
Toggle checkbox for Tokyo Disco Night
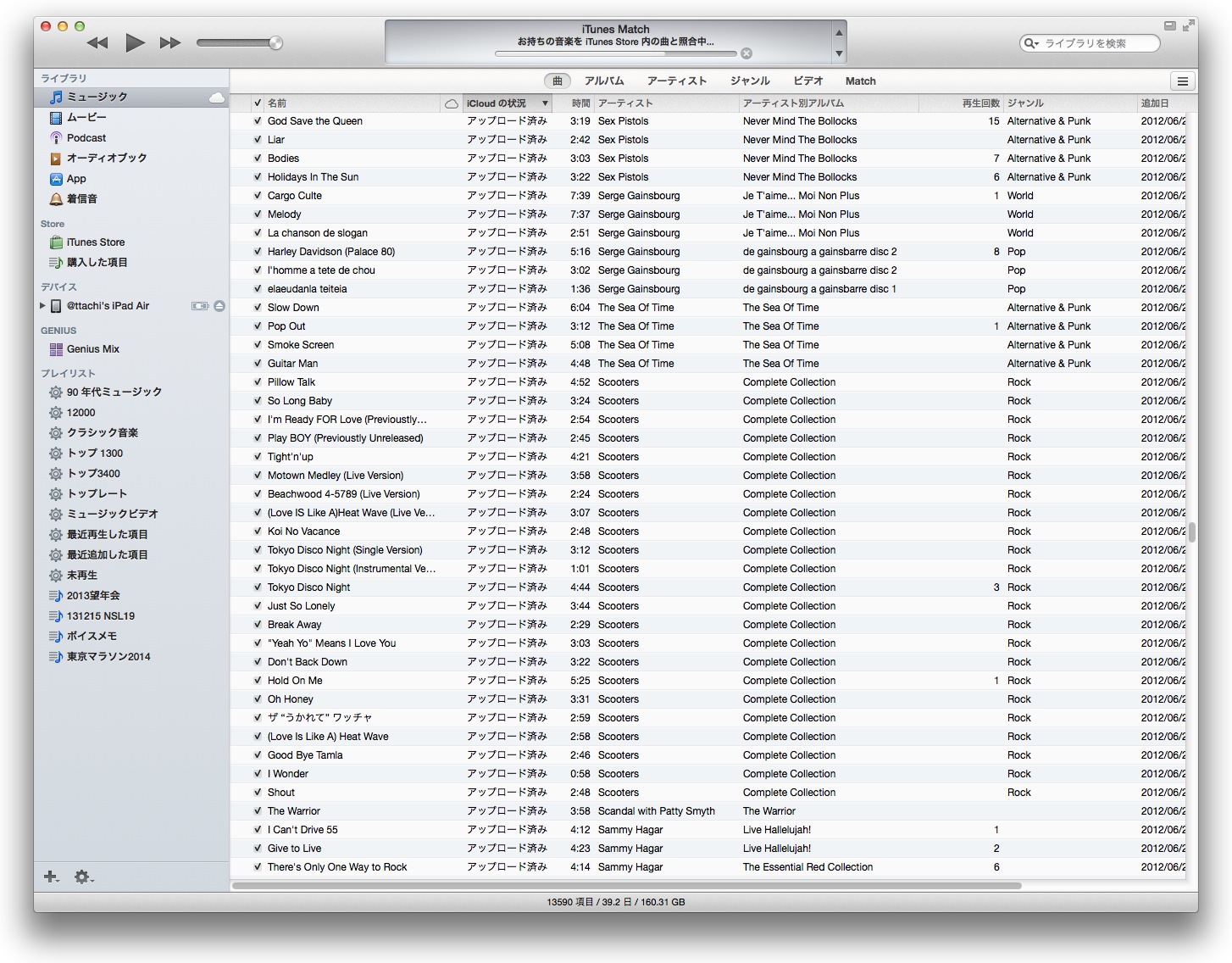click(x=258, y=587)
